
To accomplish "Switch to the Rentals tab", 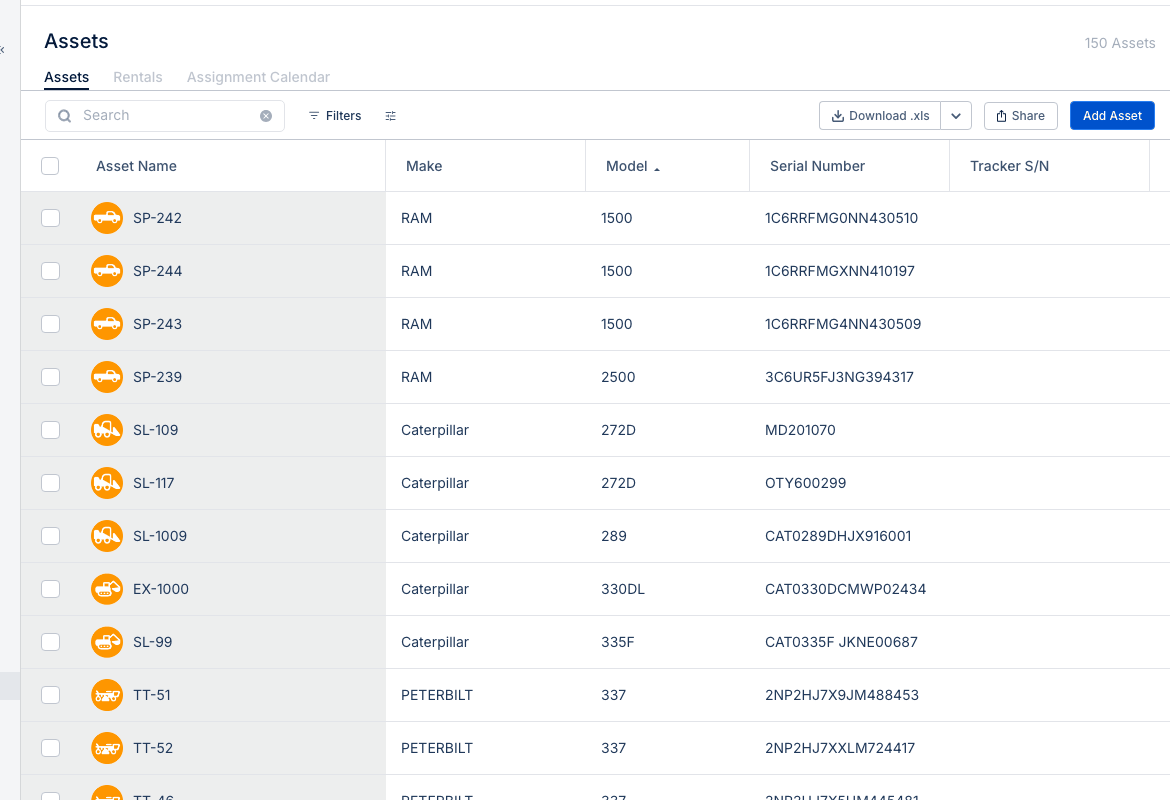I will click(x=137, y=77).
